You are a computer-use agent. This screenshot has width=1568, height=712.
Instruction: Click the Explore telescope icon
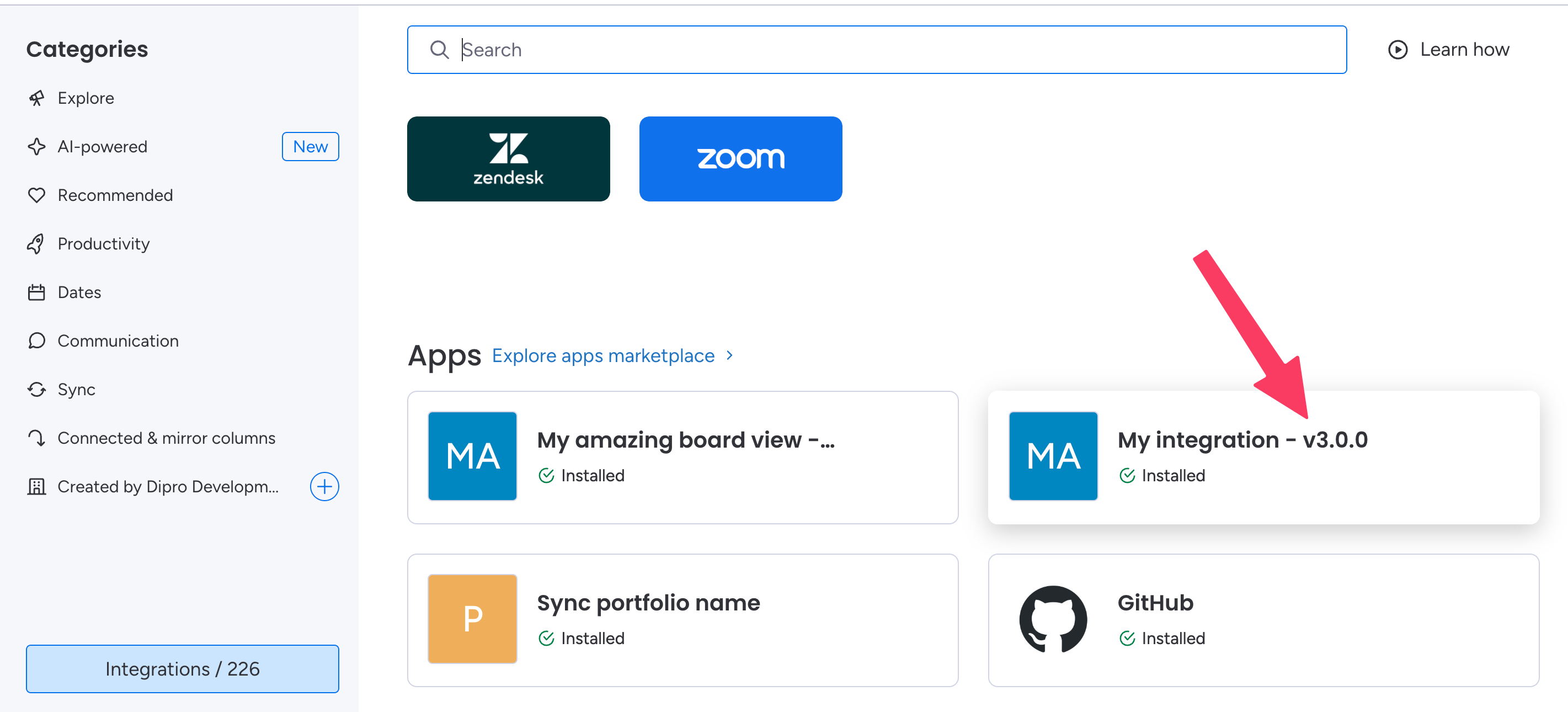tap(36, 98)
